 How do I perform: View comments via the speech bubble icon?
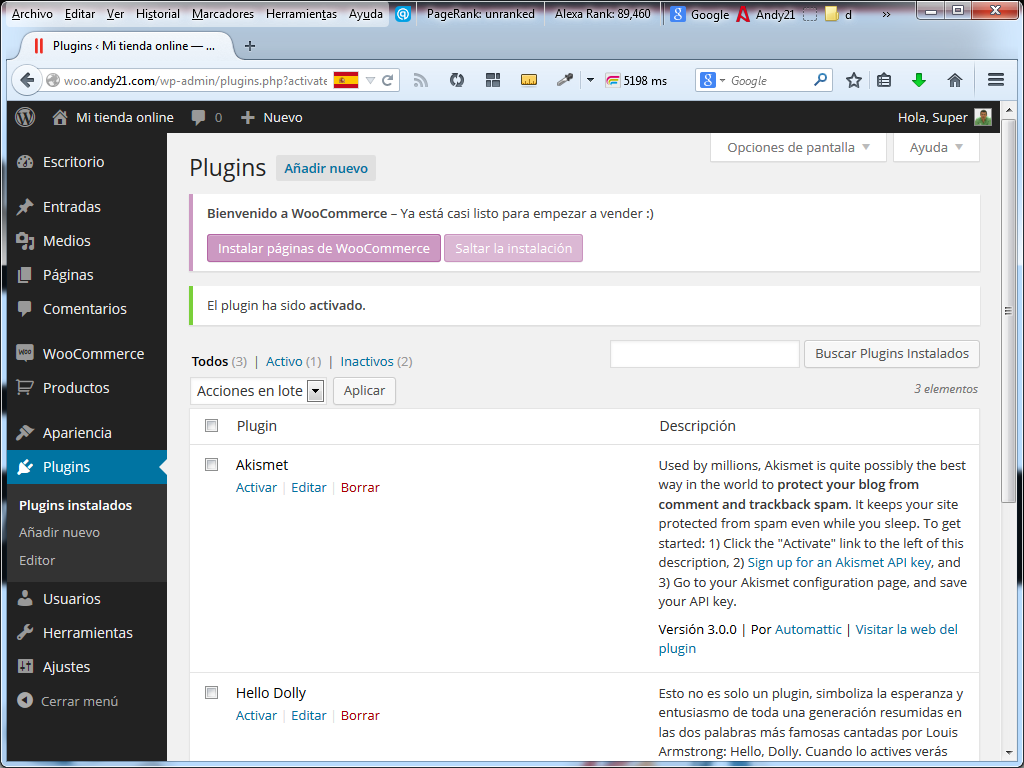(199, 118)
